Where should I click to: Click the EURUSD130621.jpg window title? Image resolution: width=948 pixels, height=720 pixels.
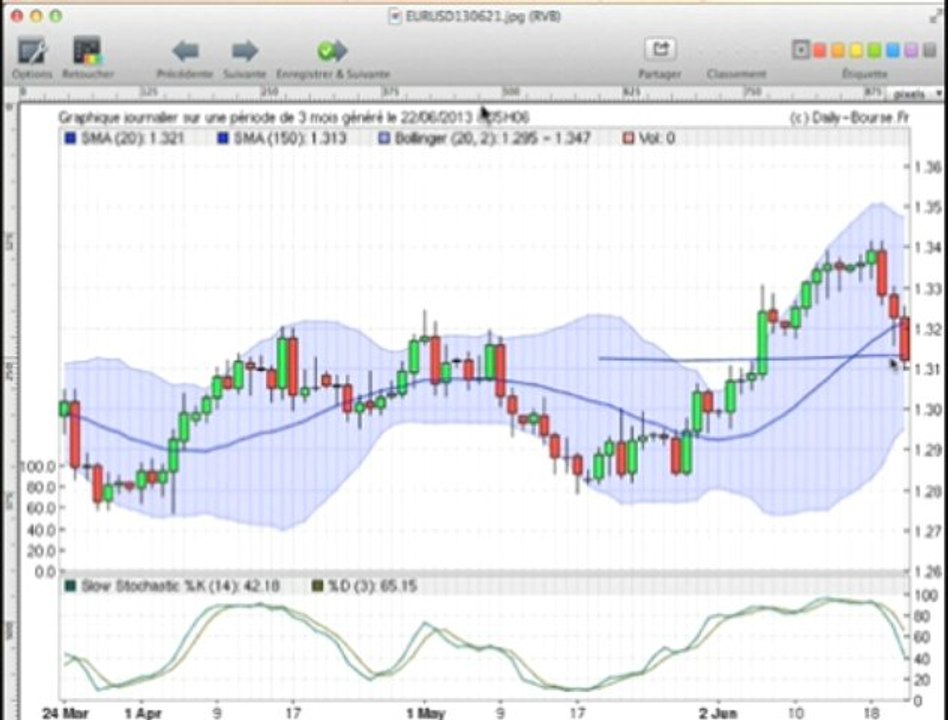483,16
